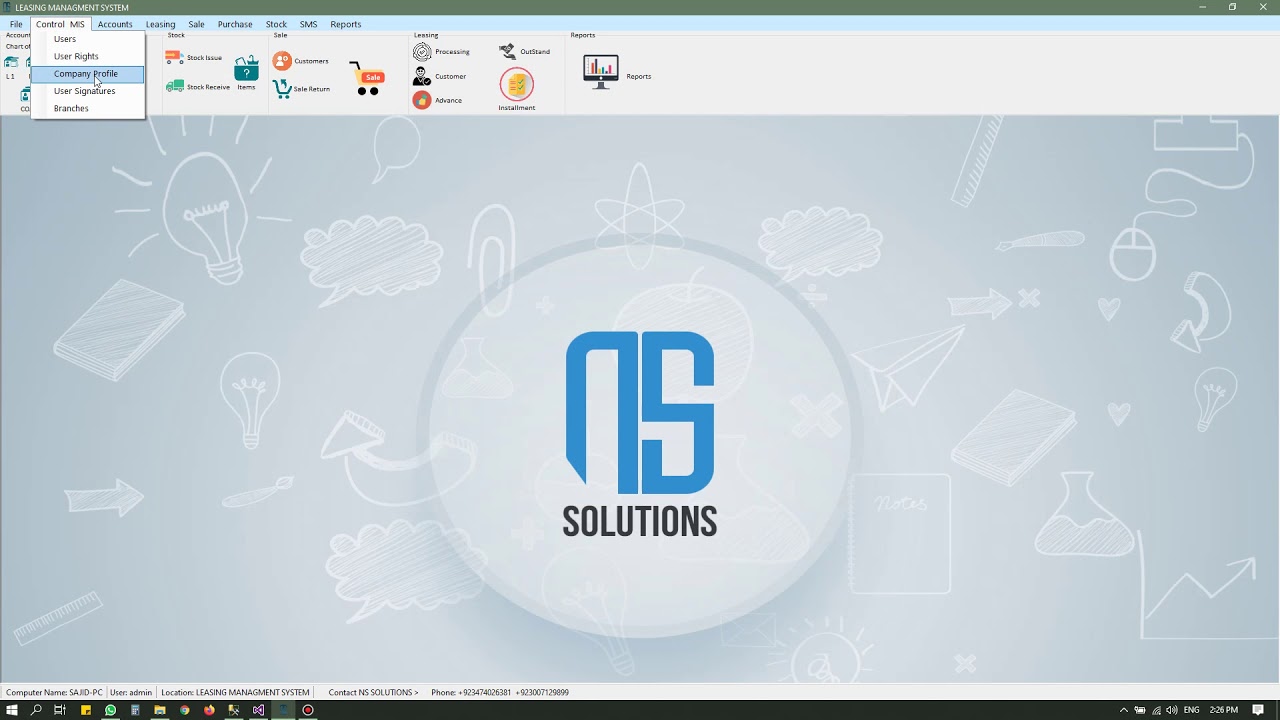Screen dimensions: 1280x720
Task: Click User: admin in status bar
Action: click(131, 692)
